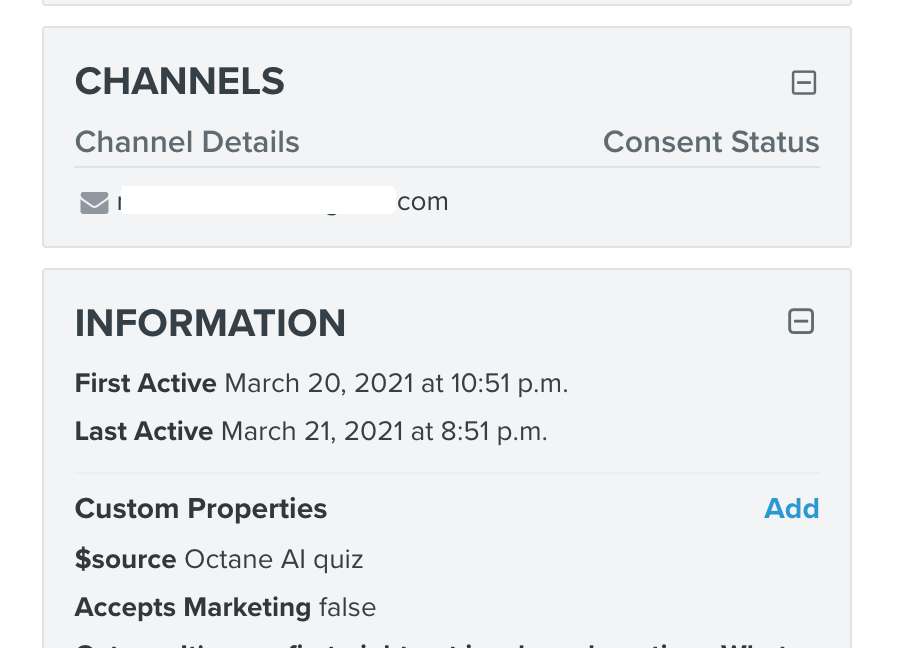This screenshot has width=916, height=648.
Task: Collapse the Channels panel
Action: (804, 82)
